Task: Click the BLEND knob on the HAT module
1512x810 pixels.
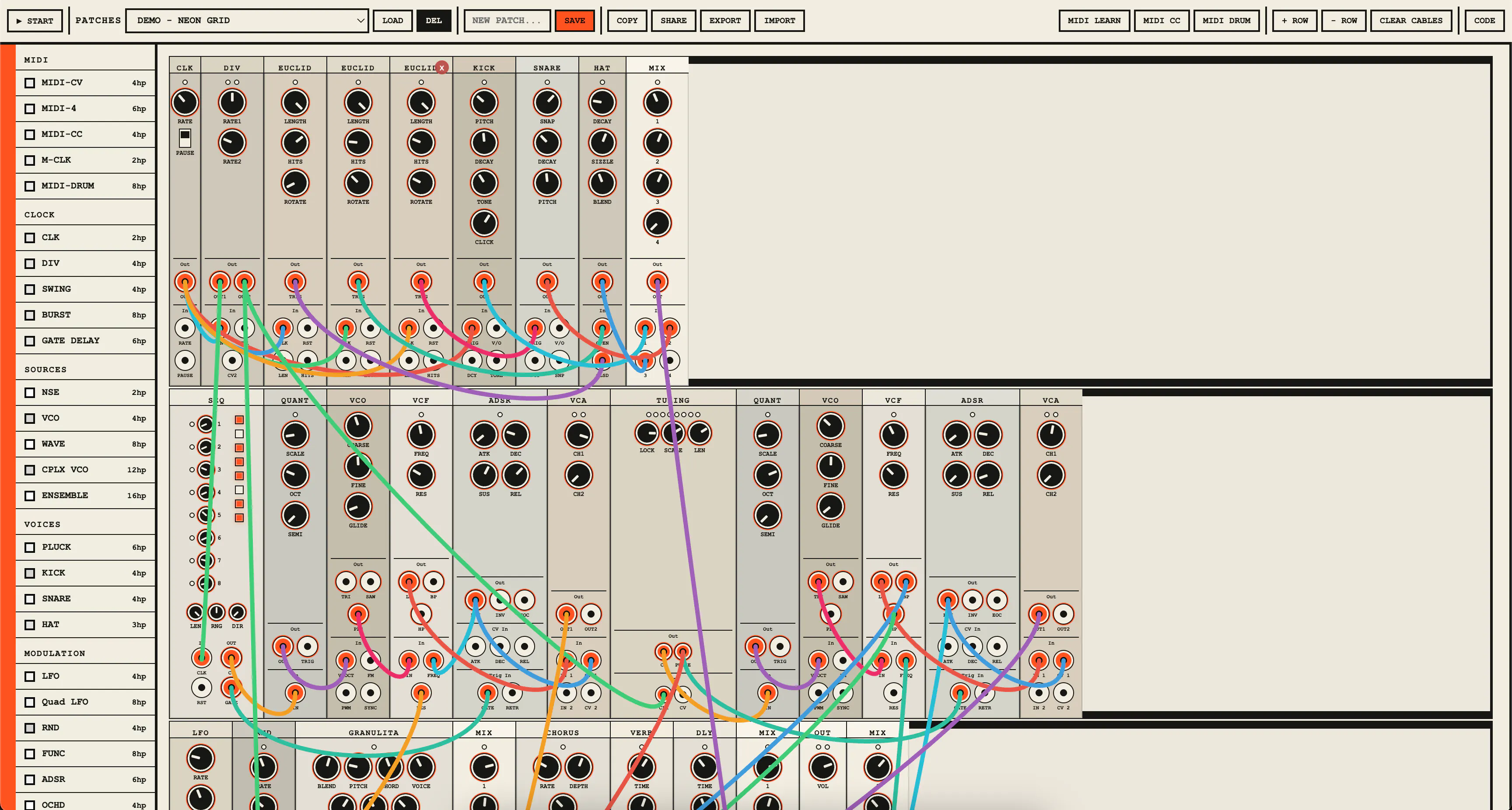Action: click(x=602, y=183)
